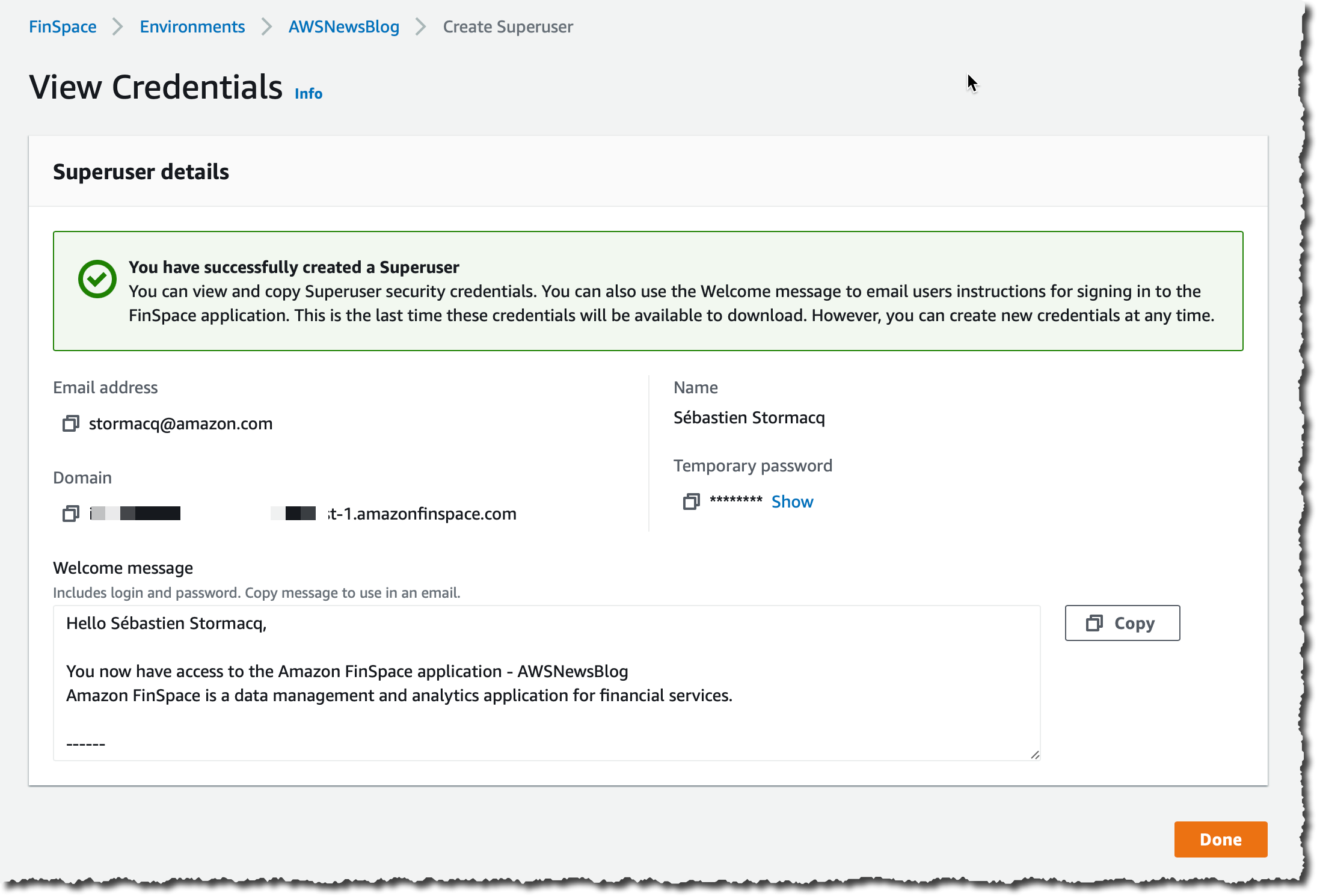This screenshot has height=896, width=1317.
Task: Copy the domain URL with its icon
Action: (71, 514)
